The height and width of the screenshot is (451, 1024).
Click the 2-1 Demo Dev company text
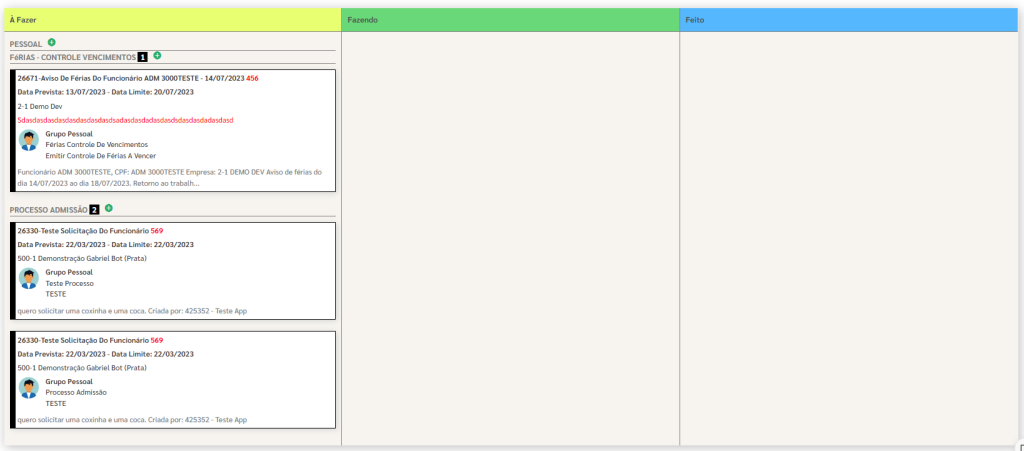click(40, 106)
